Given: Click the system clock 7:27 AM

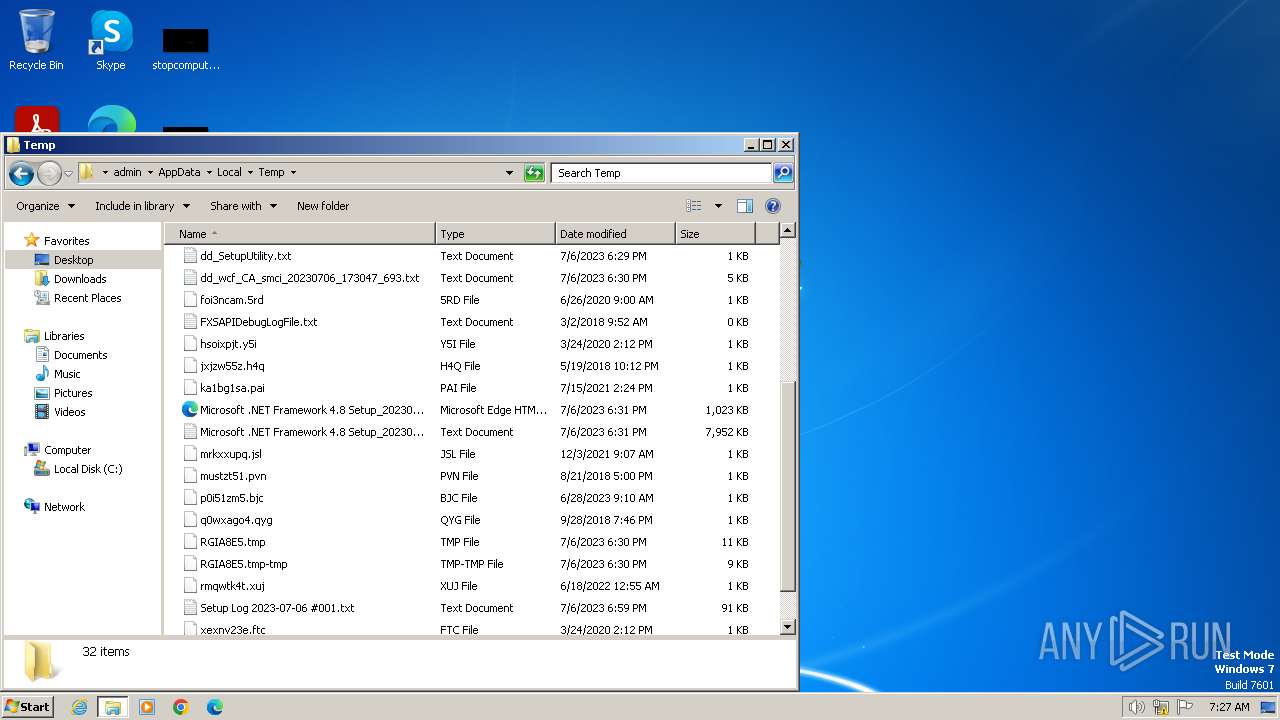Looking at the screenshot, I should click(1229, 707).
